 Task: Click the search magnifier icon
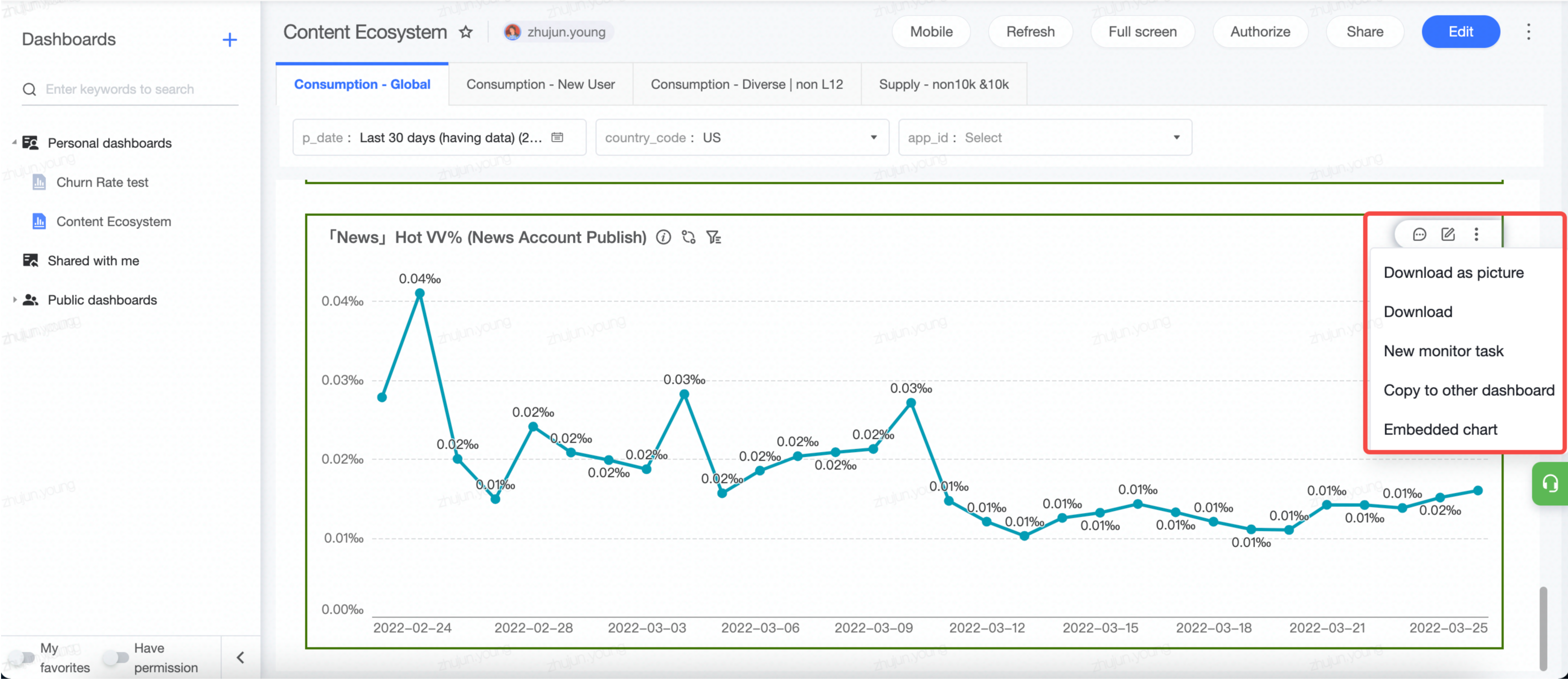pyautogui.click(x=29, y=90)
